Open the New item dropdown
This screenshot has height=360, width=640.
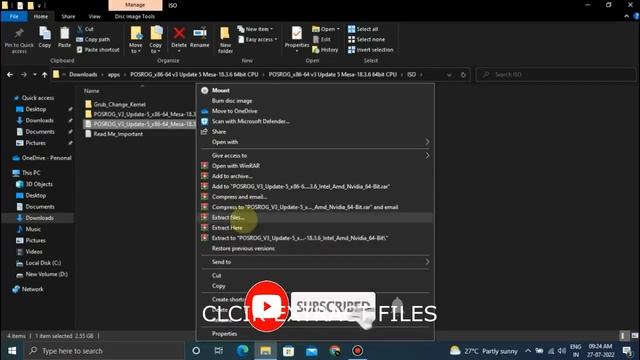255,29
